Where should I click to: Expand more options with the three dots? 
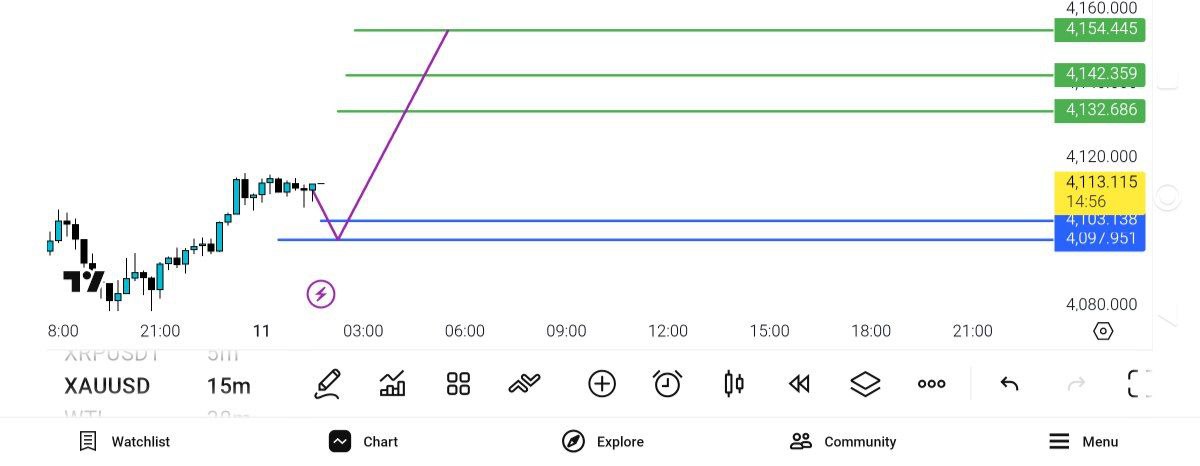(x=931, y=384)
